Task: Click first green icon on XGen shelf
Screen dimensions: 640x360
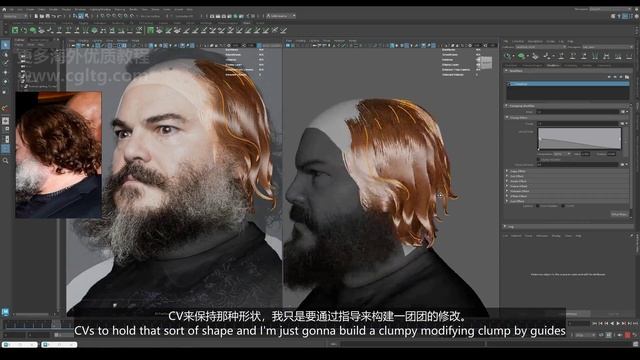Action: (15, 30)
